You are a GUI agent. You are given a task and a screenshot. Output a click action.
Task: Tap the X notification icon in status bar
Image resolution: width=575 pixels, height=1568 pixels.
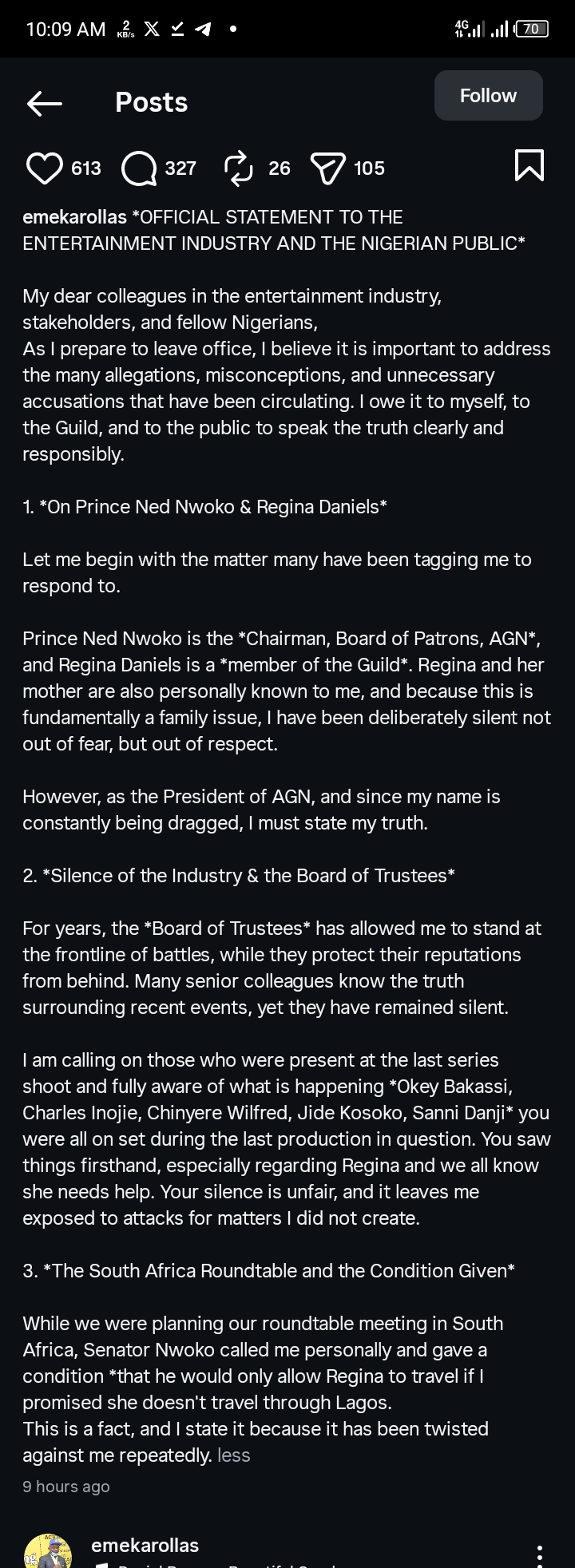pyautogui.click(x=151, y=30)
